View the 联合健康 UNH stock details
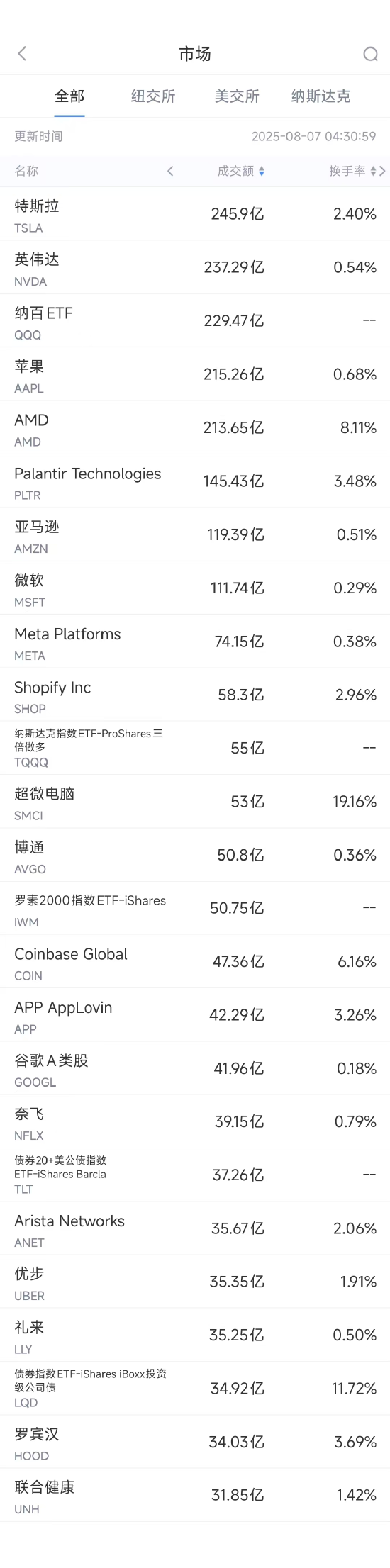The width and height of the screenshot is (390, 1568). click(195, 1495)
